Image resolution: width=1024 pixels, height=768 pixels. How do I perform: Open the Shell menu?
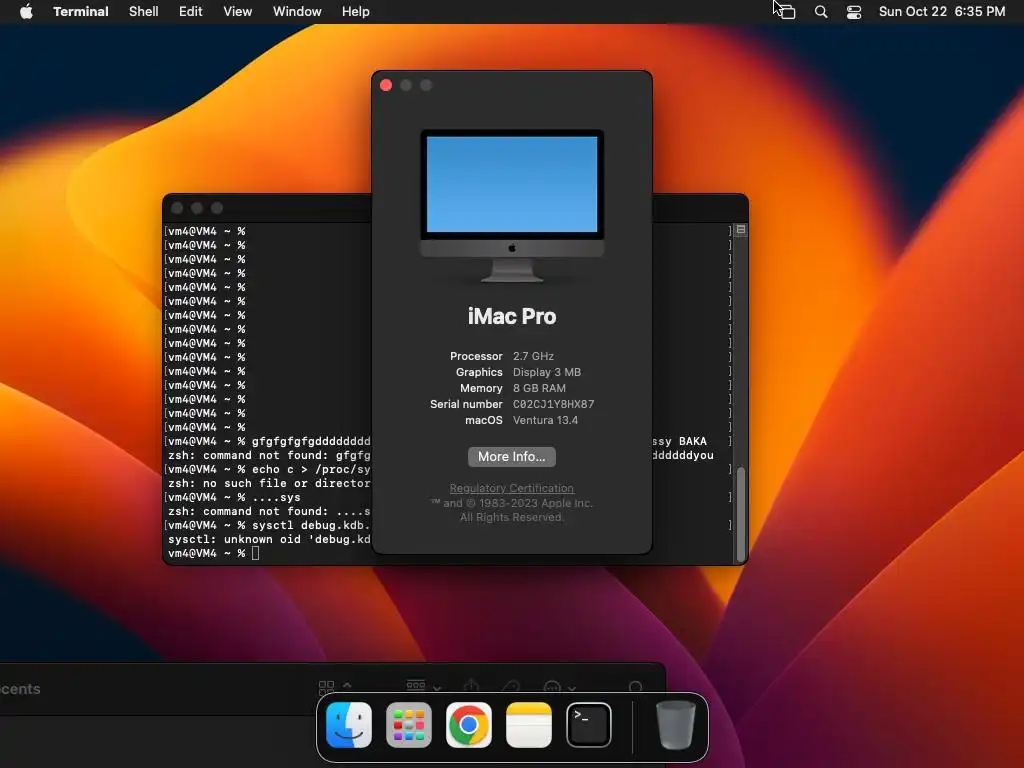tap(144, 11)
